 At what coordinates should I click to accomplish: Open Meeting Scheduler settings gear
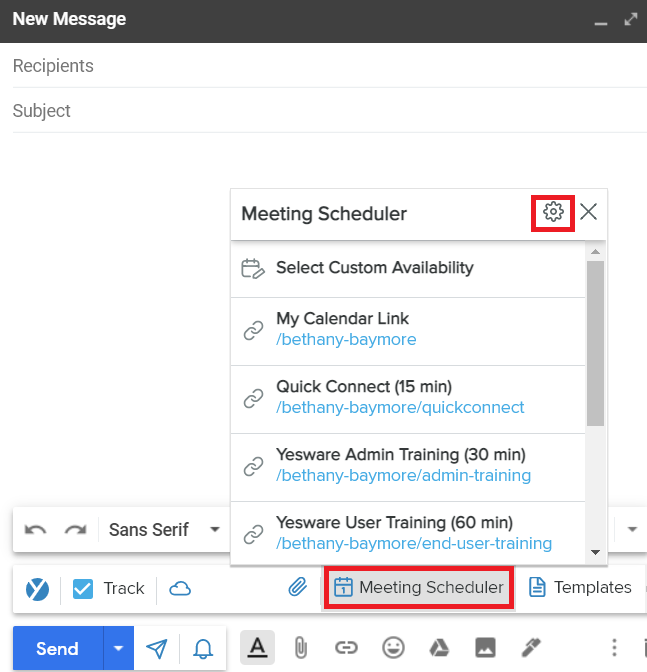click(553, 212)
